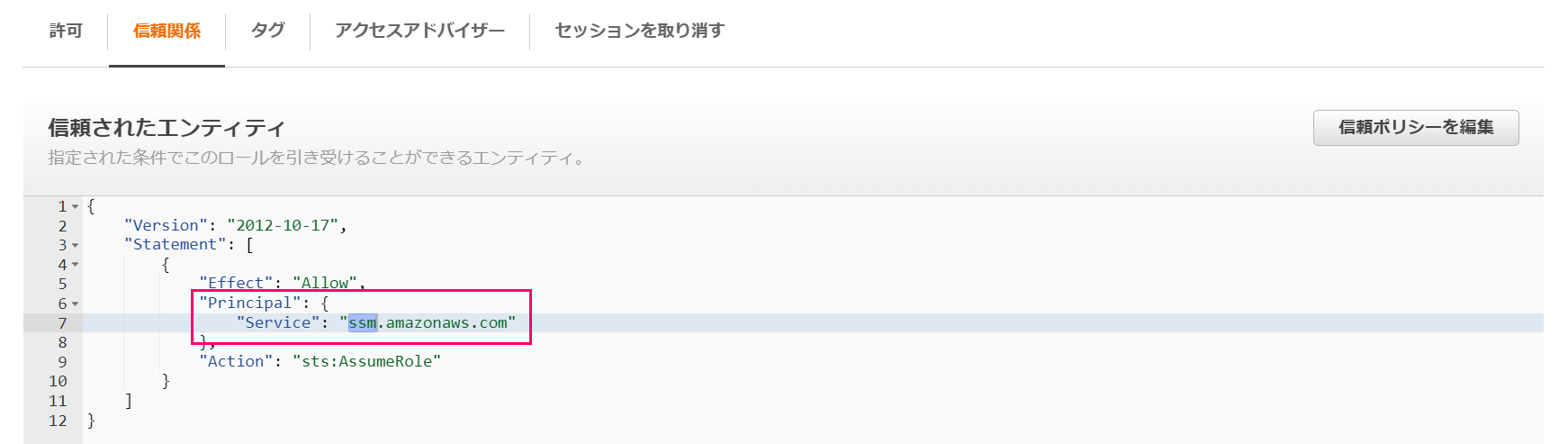This screenshot has width=1568, height=444.
Task: Click the "Principal" key in the policy
Action: 250,303
